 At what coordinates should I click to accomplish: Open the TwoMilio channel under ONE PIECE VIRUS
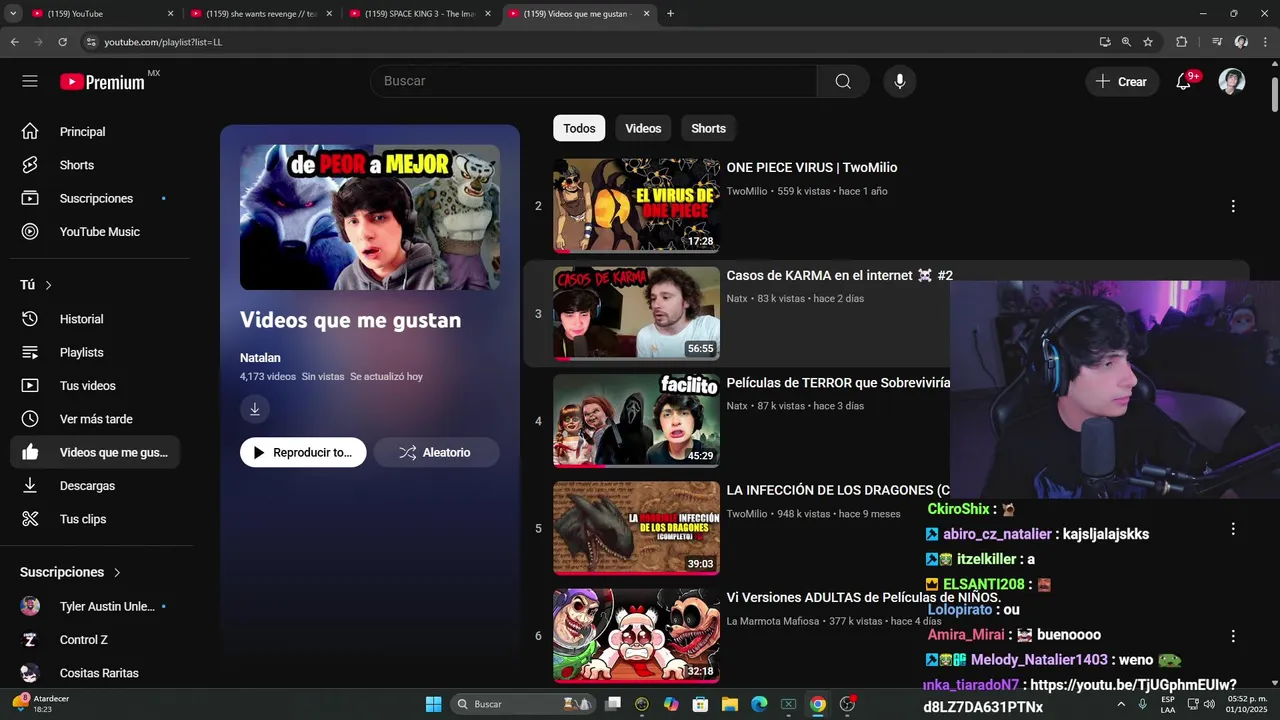(x=747, y=191)
